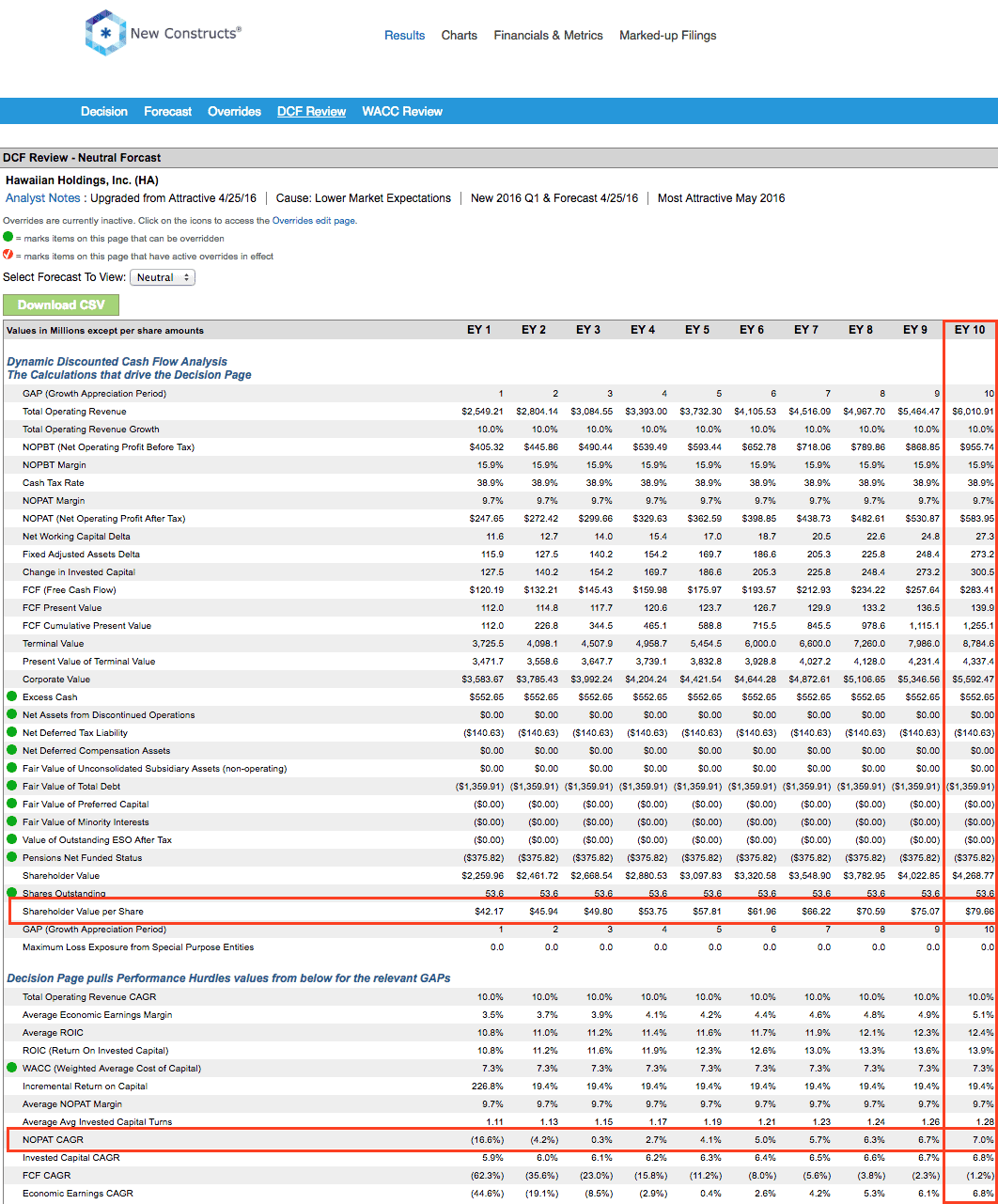998x1204 pixels.
Task: Click the "Maximum Loss Exposure from Special Purpose Entities" label
Action: [x=138, y=946]
